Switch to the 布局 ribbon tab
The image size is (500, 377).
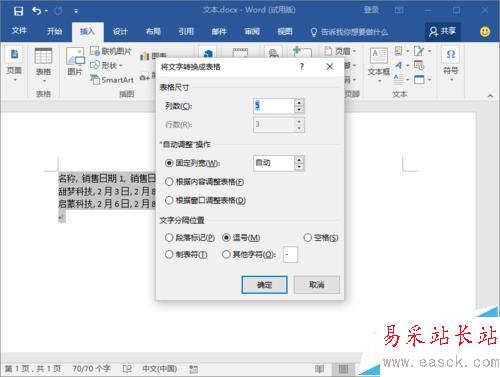coord(153,31)
